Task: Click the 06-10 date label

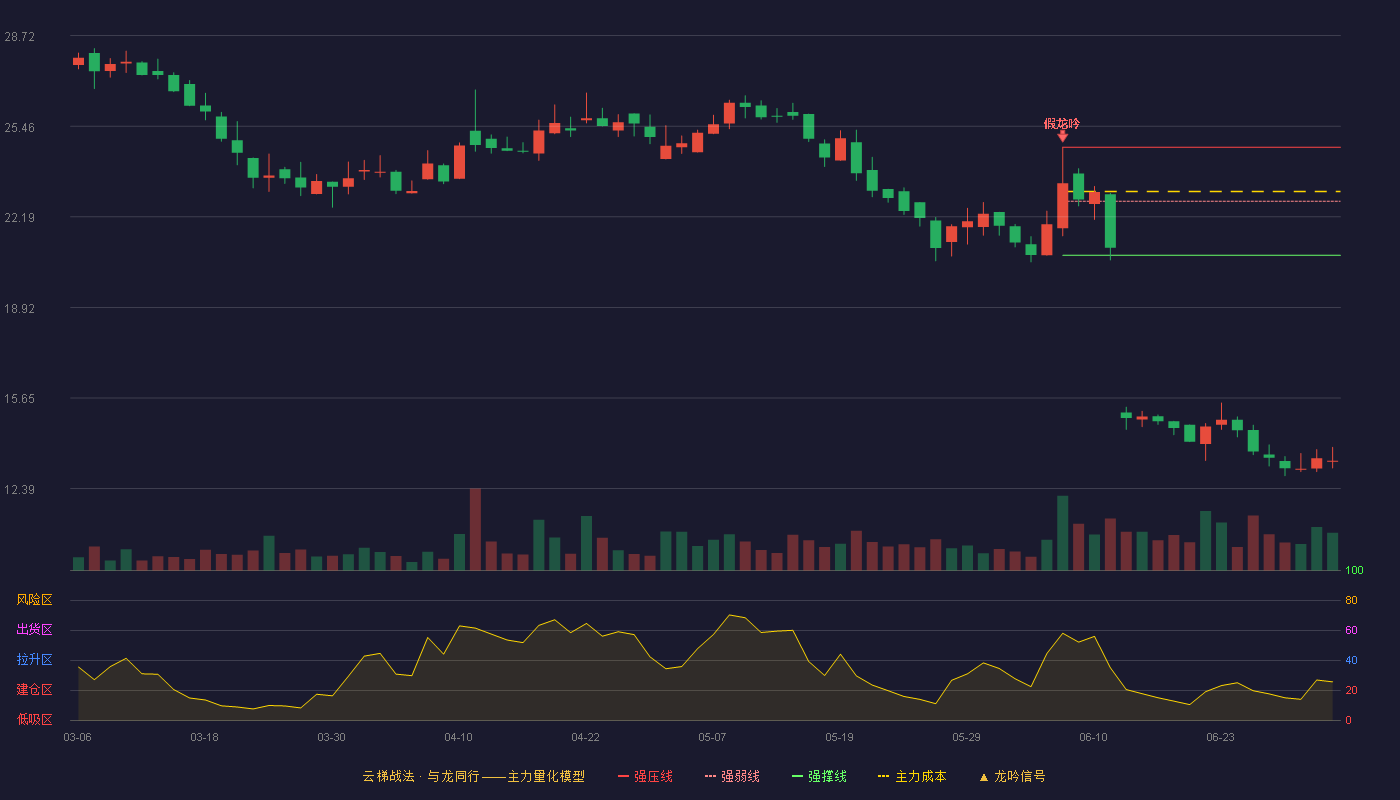Action: 1094,737
